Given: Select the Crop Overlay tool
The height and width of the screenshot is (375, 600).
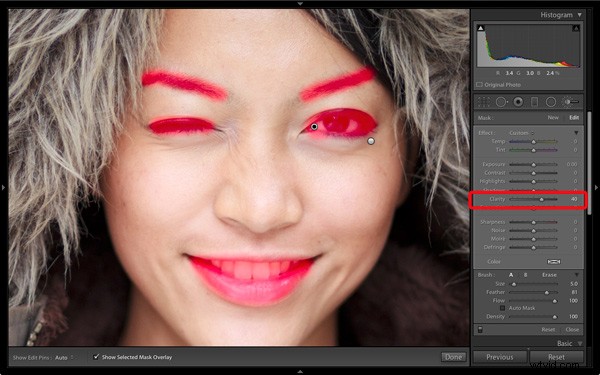Looking at the screenshot, I should [x=484, y=102].
